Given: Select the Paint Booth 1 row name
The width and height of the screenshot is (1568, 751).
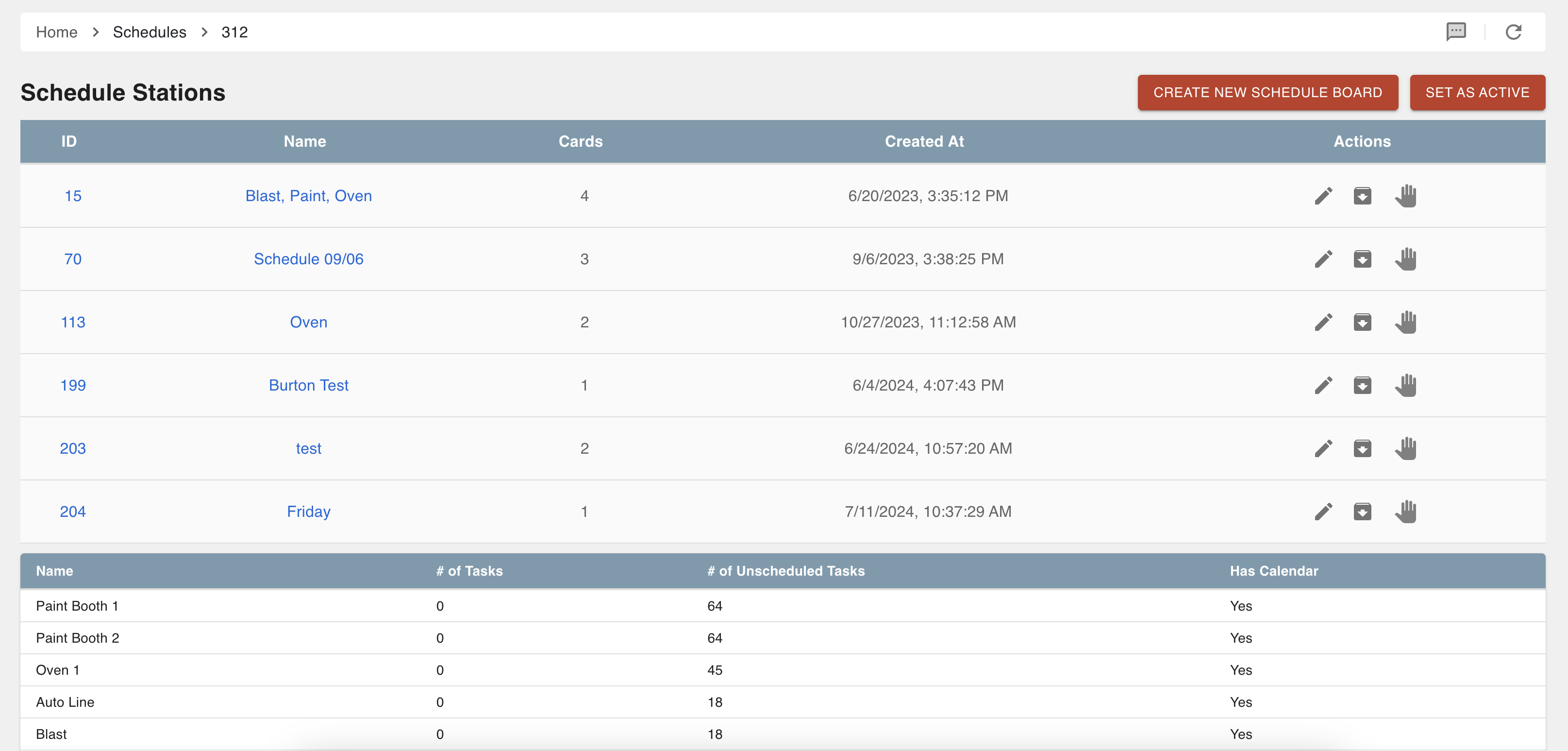Looking at the screenshot, I should pyautogui.click(x=77, y=606).
